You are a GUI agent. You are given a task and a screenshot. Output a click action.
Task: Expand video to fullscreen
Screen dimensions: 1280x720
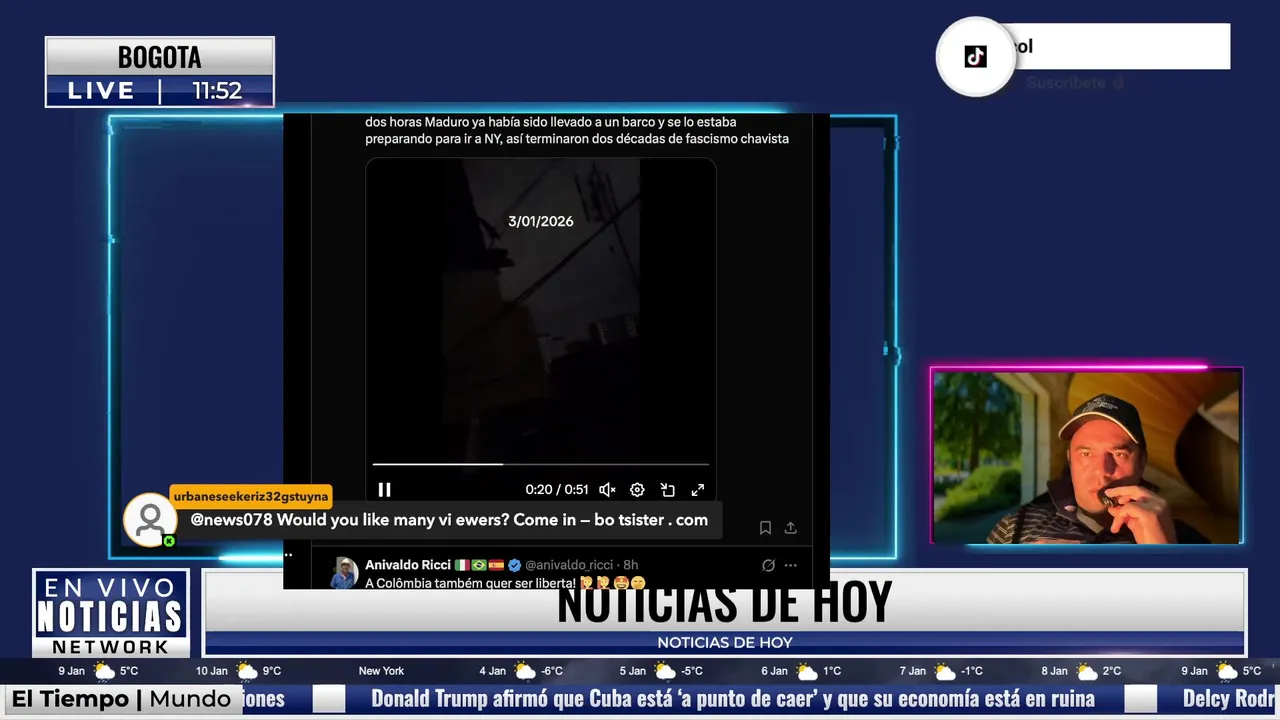(x=698, y=490)
